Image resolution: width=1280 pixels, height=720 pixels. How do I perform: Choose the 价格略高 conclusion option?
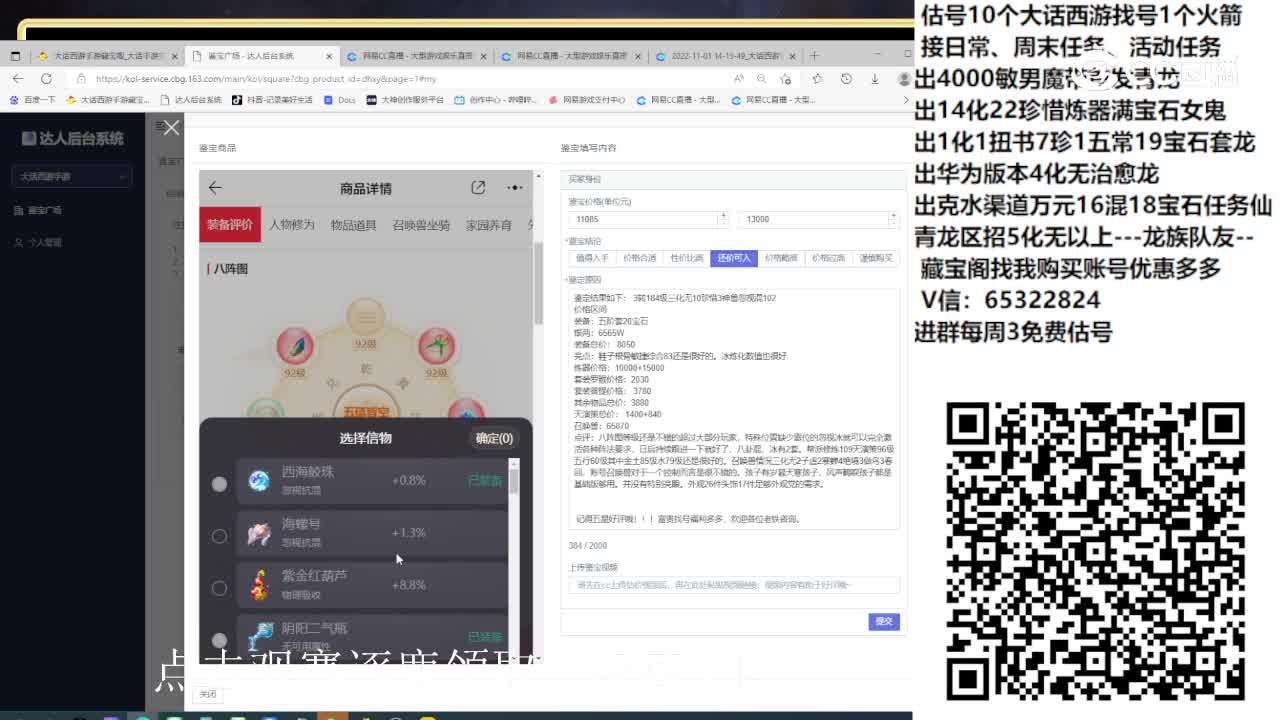pos(781,258)
